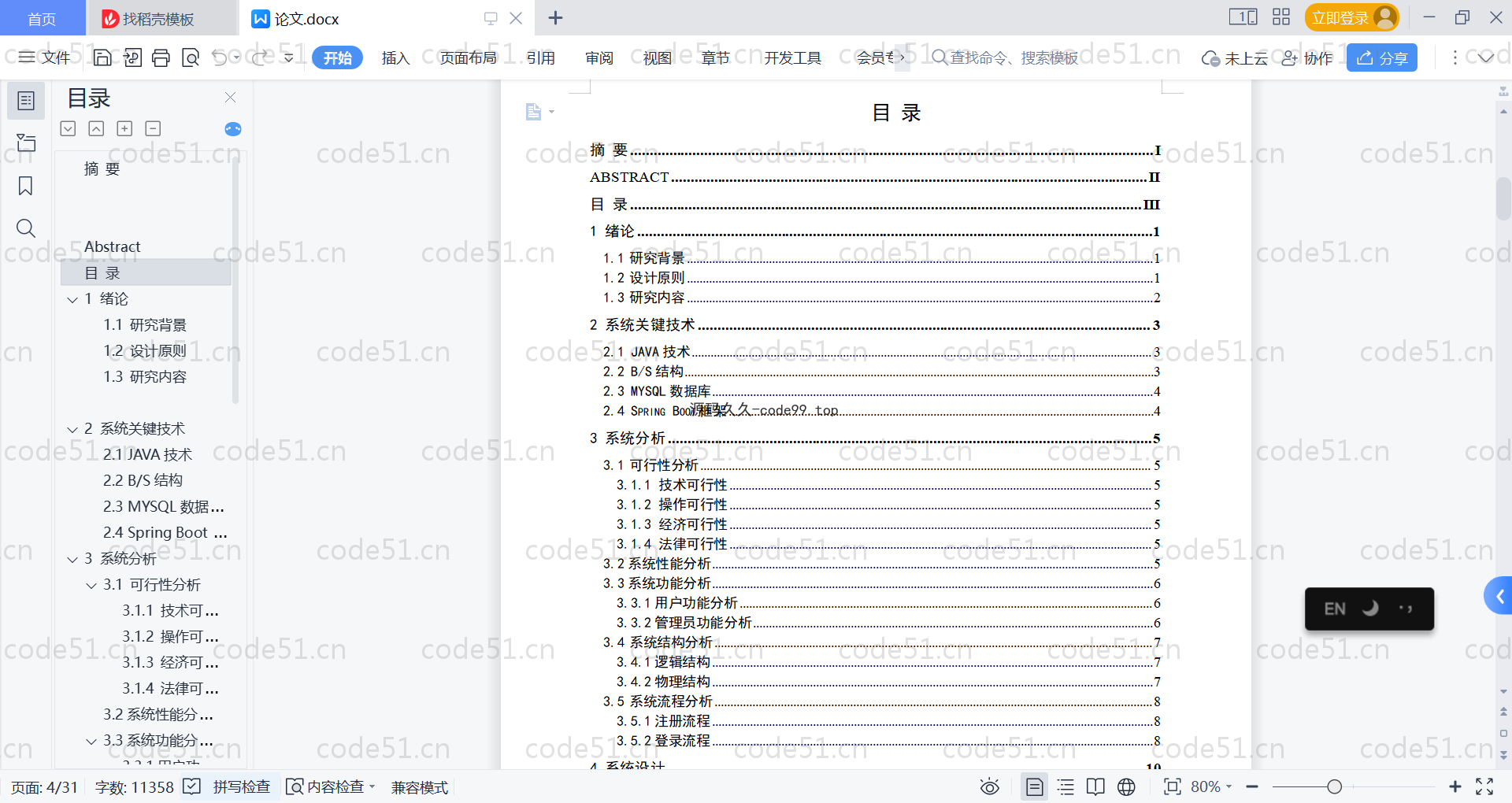This screenshot has height=803, width=1512.
Task: Click the zoom in plus button
Action: click(x=1455, y=786)
